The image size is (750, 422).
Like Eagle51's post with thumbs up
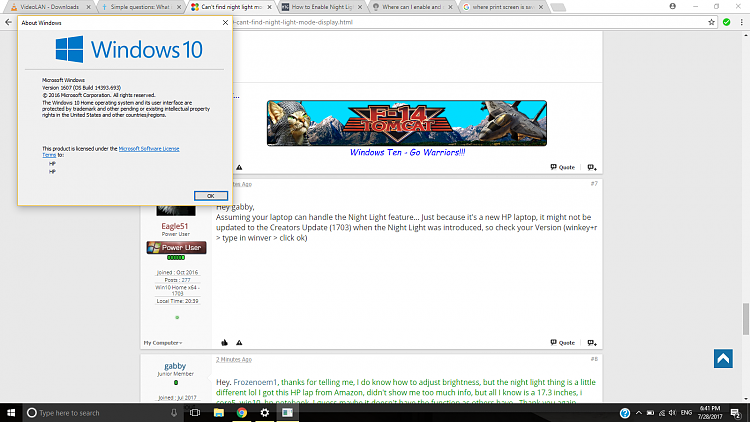(224, 343)
